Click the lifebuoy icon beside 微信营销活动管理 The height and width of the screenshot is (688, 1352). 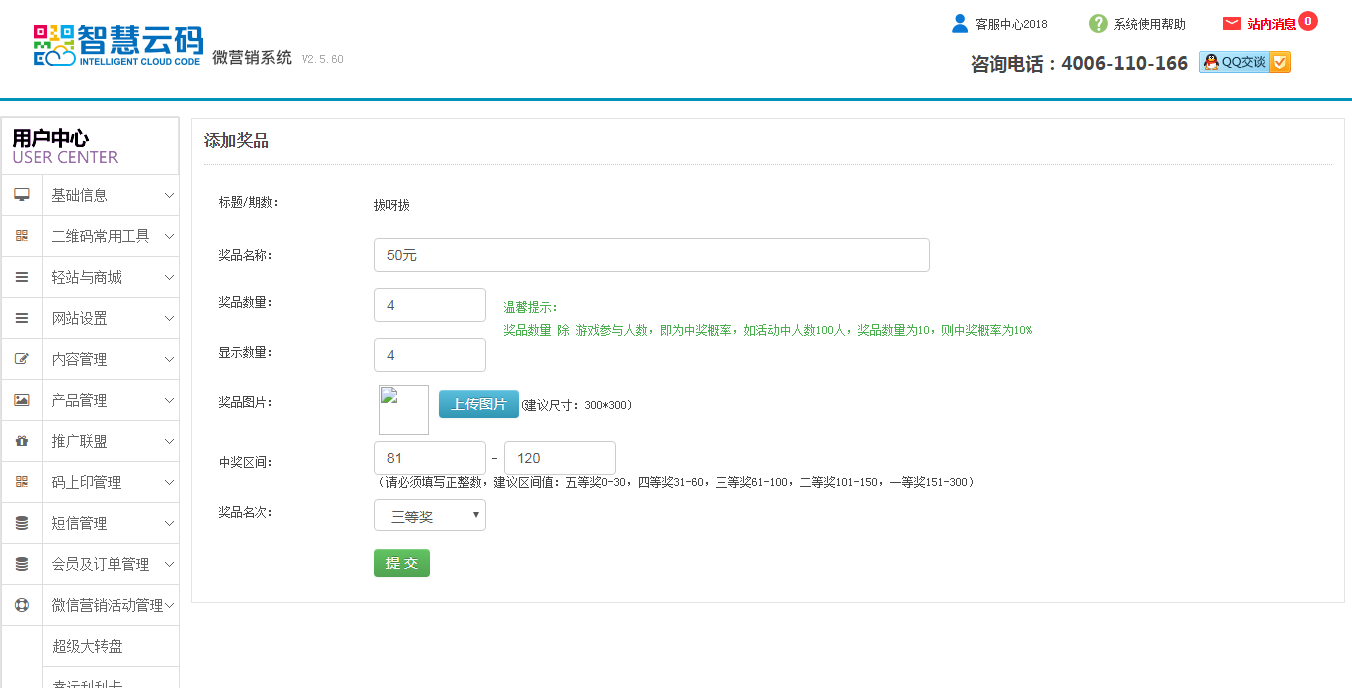coord(22,605)
